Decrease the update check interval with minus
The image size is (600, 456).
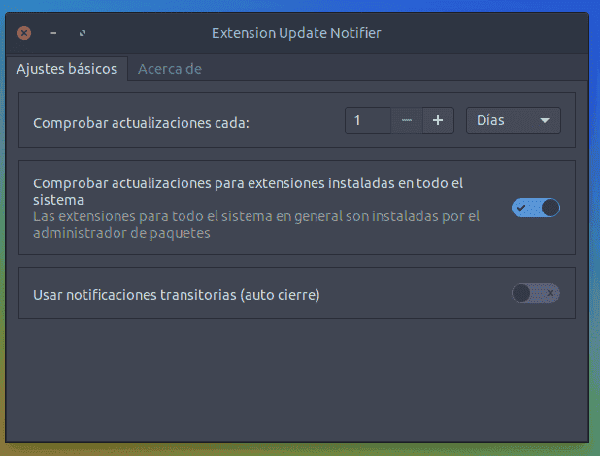[x=407, y=121]
